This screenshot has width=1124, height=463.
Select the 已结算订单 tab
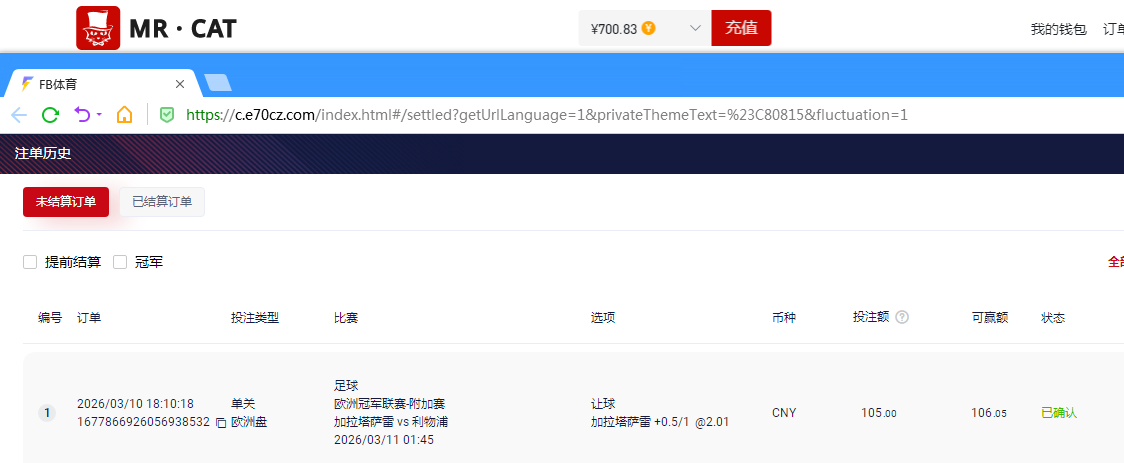pos(162,201)
